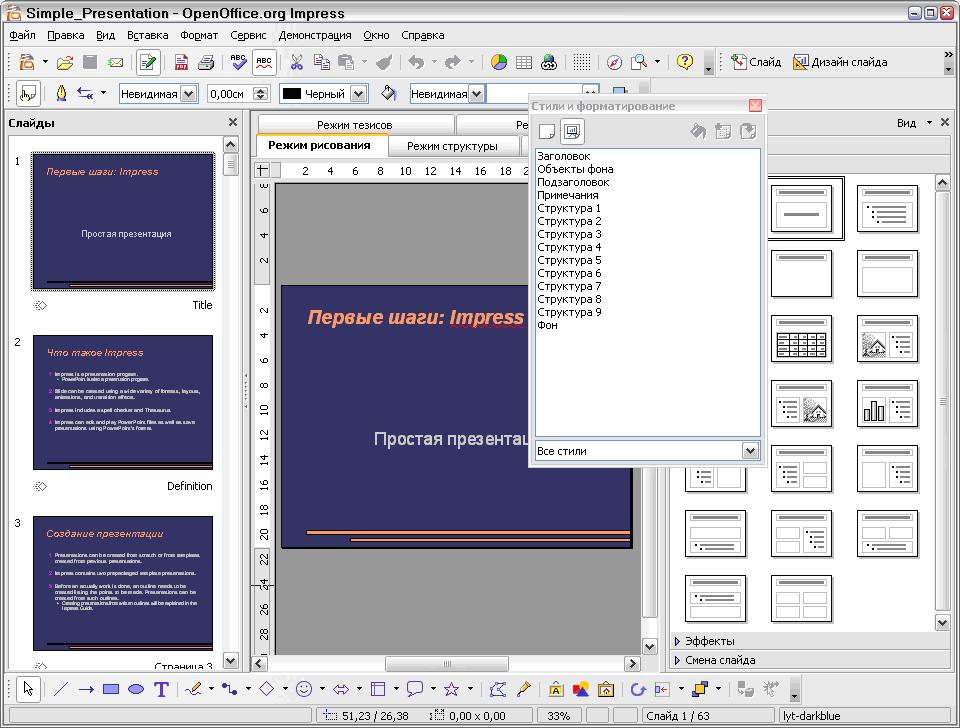Save the presentation with the diskette icon

pyautogui.click(x=90, y=62)
